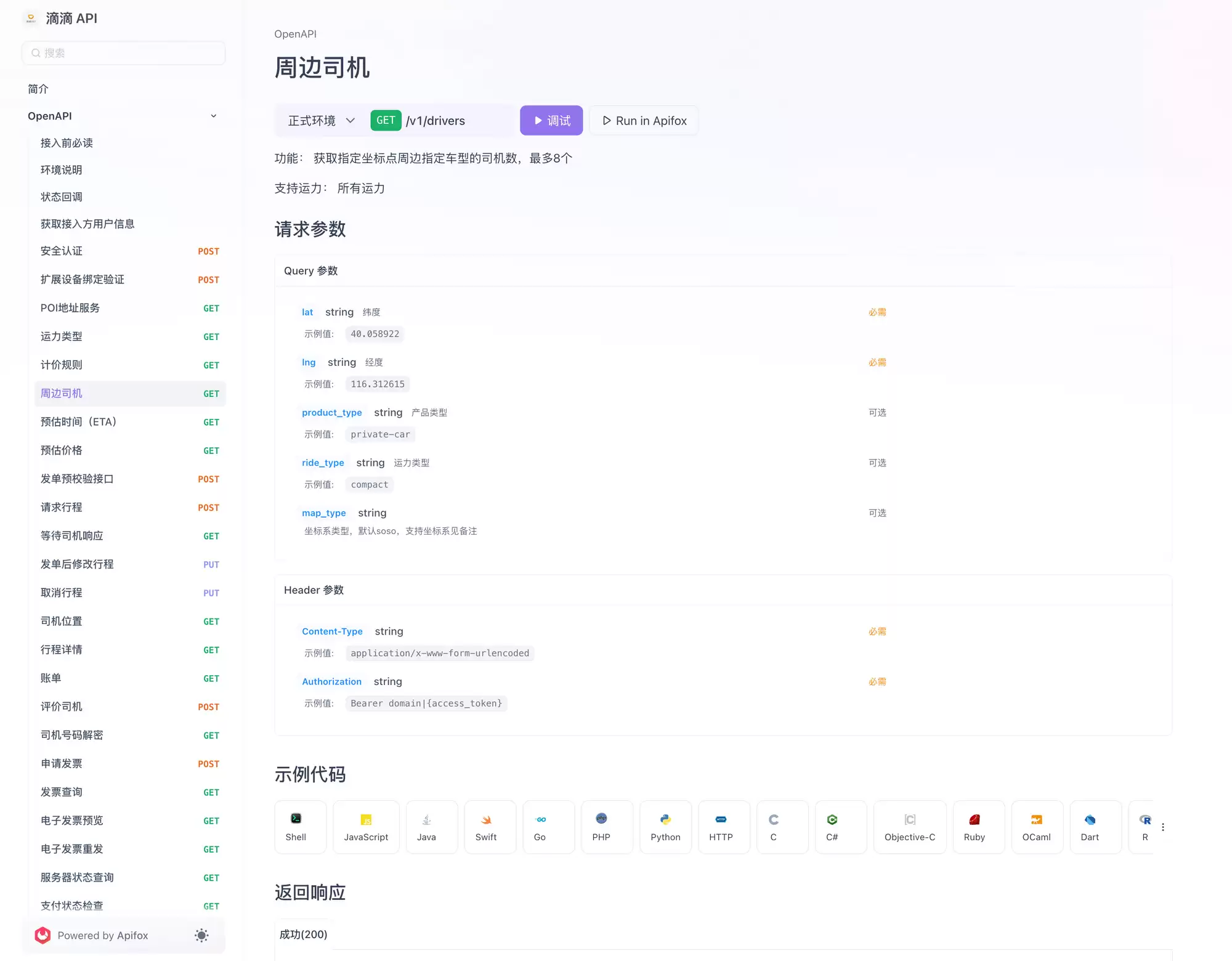
Task: Open 账单 GET endpoint
Action: (x=130, y=678)
